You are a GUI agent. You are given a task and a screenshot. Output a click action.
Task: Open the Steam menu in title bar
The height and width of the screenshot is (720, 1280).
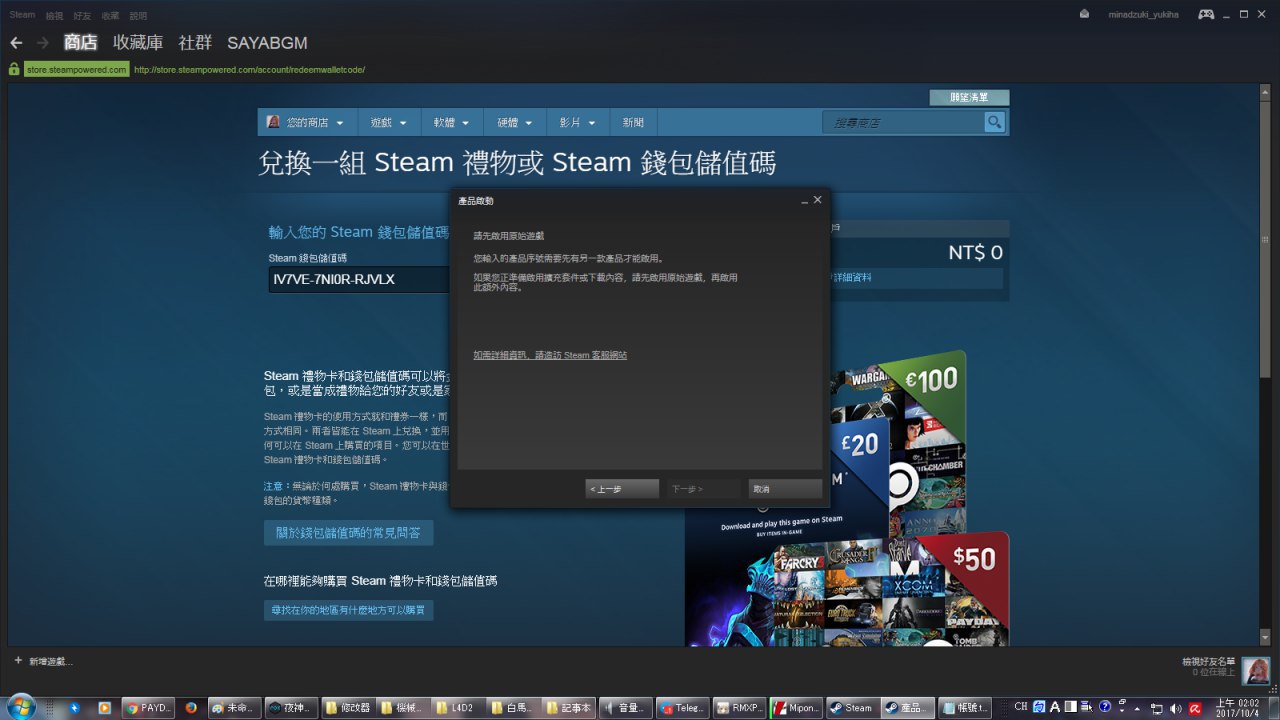coord(22,15)
